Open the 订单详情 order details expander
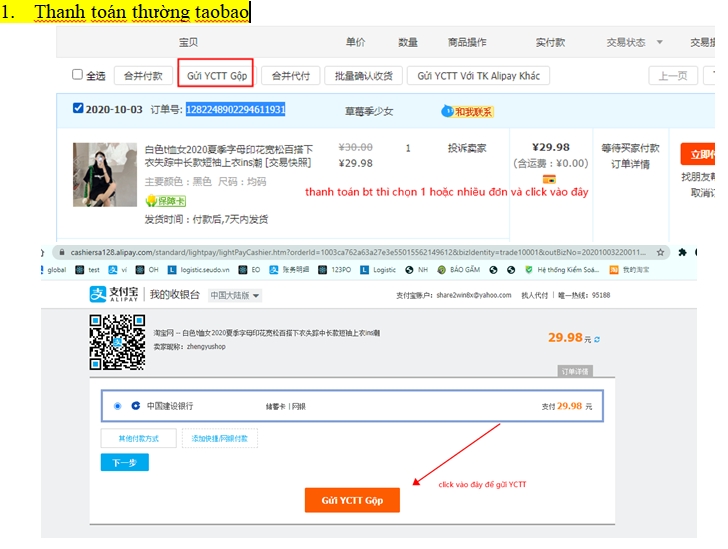This screenshot has width=728, height=549. (x=574, y=371)
